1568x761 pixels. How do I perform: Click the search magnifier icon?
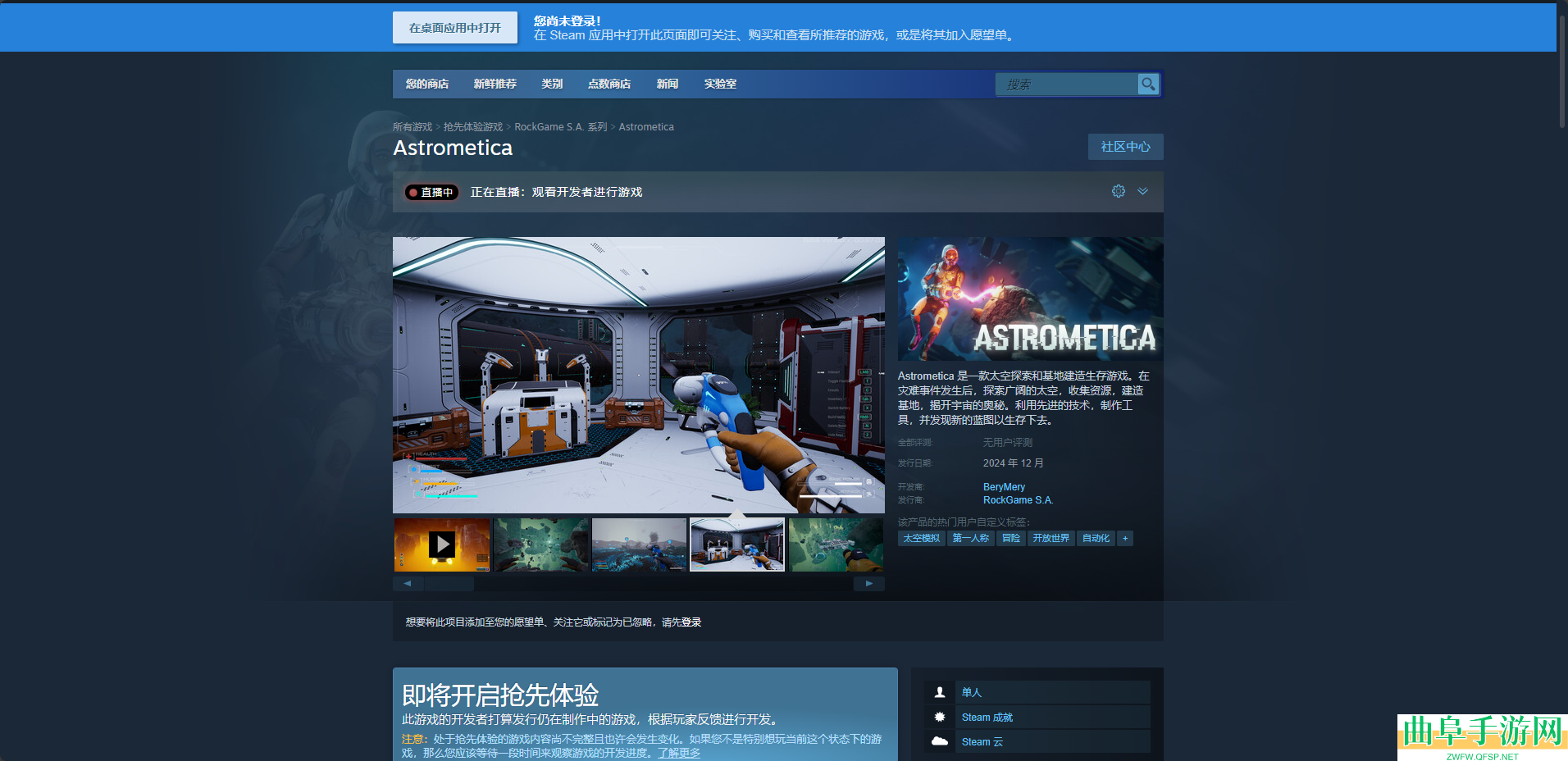(x=1148, y=84)
